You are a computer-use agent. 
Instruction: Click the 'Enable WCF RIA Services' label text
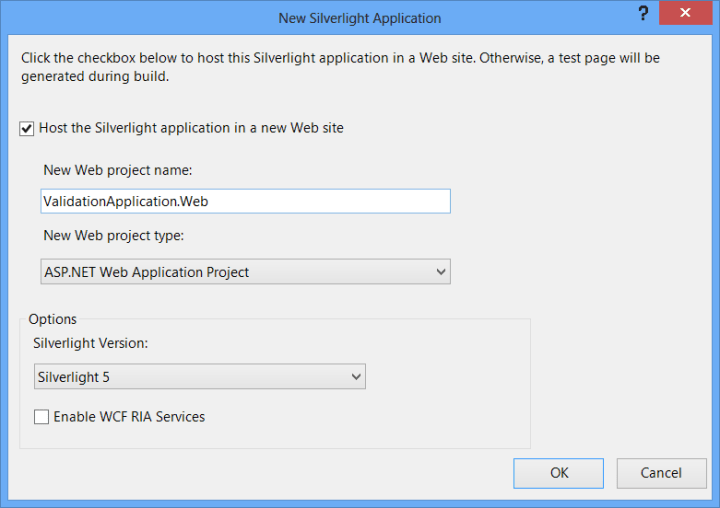tap(129, 417)
